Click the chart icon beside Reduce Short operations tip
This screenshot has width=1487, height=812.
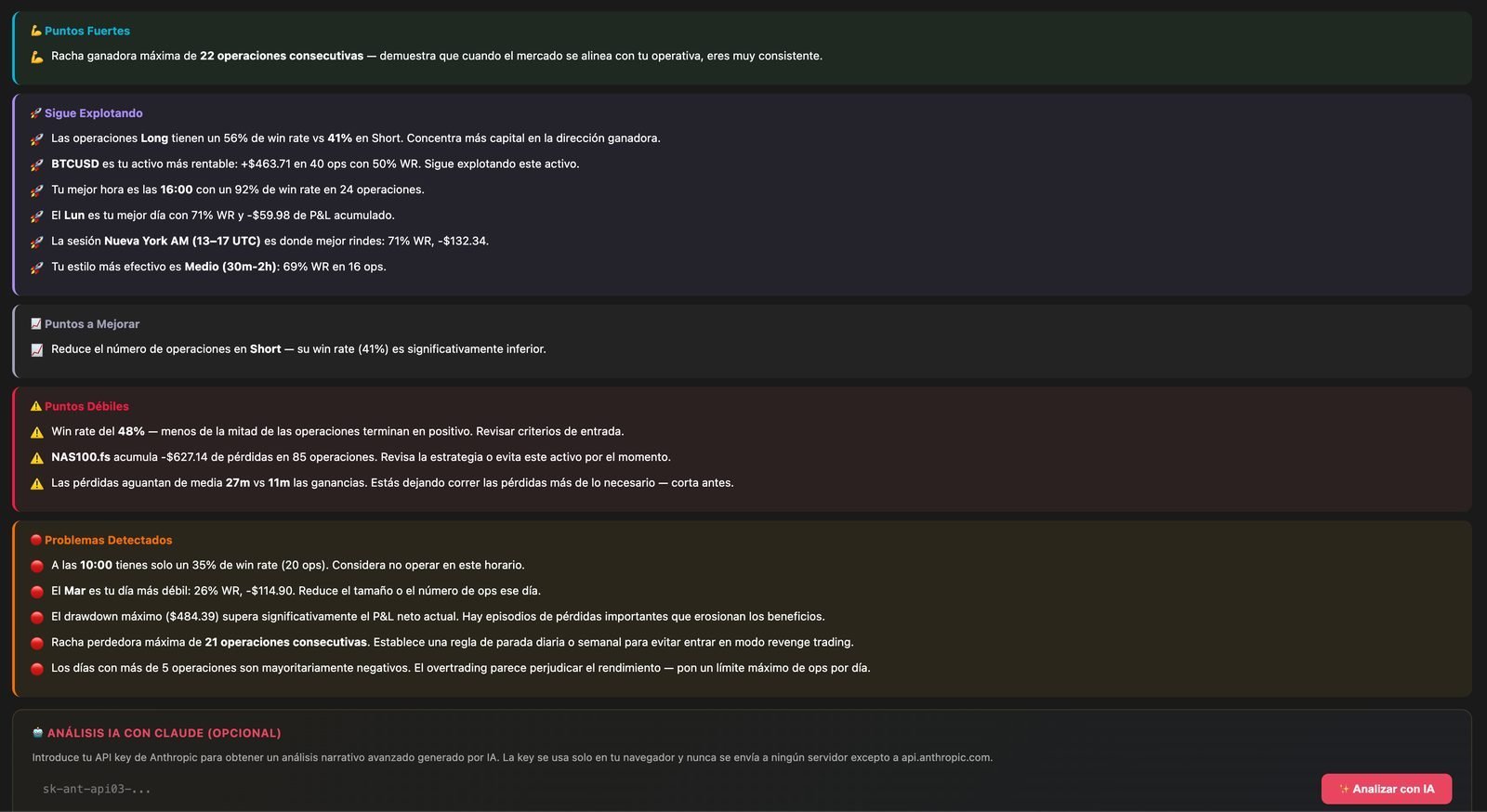tap(37, 350)
